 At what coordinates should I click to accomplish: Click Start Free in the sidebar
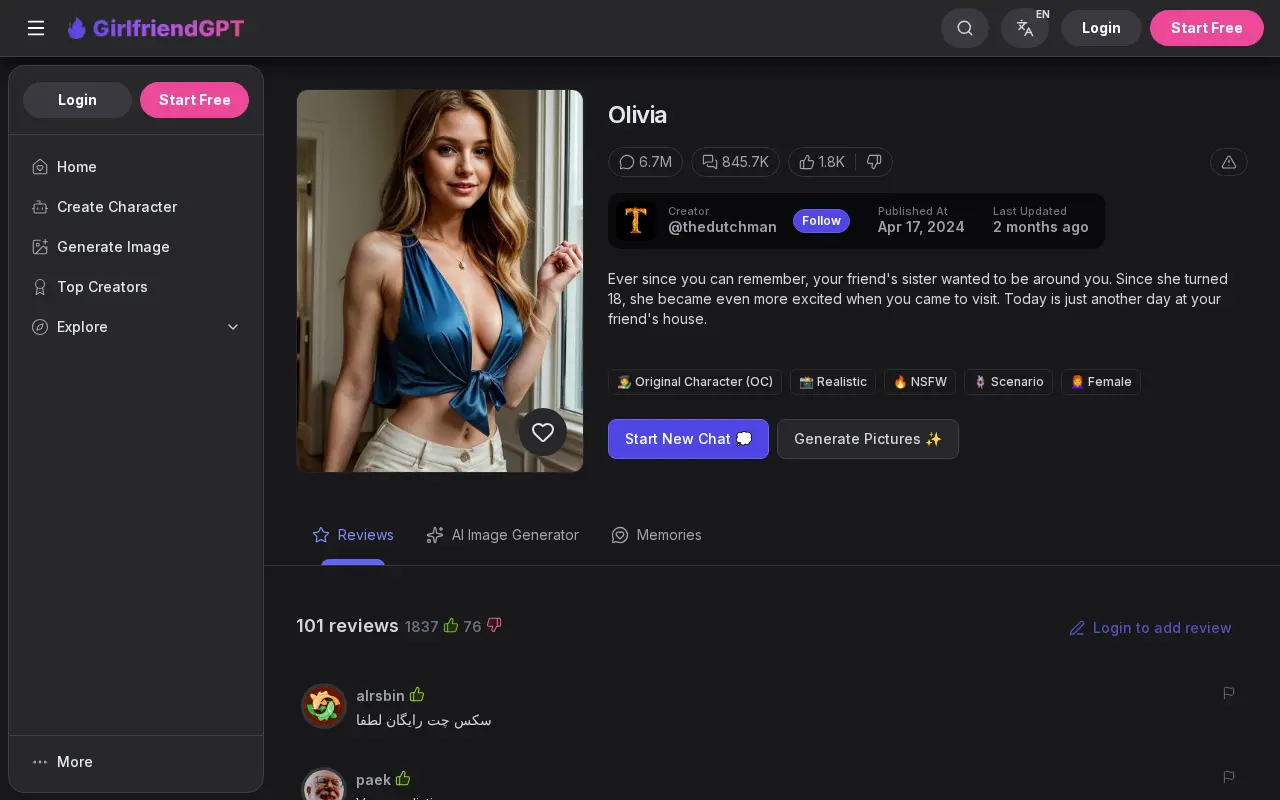195,100
